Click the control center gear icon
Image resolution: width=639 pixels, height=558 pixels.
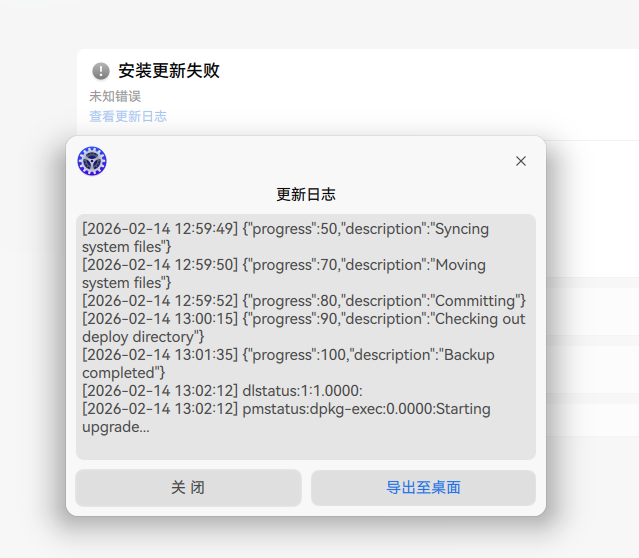(92, 161)
